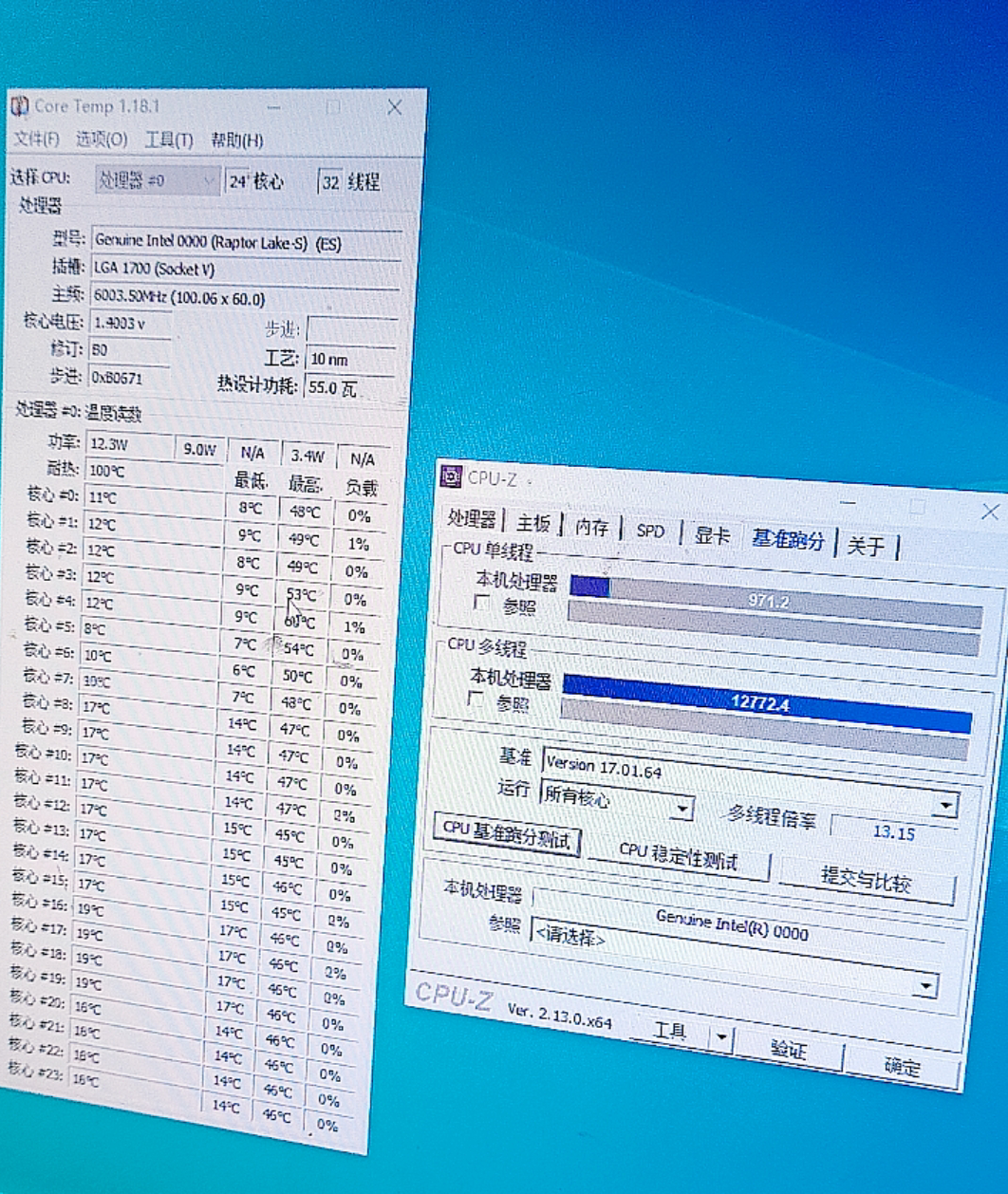Click the multi-thread 12772.4 score bar
1008x1194 pixels.
click(x=767, y=703)
